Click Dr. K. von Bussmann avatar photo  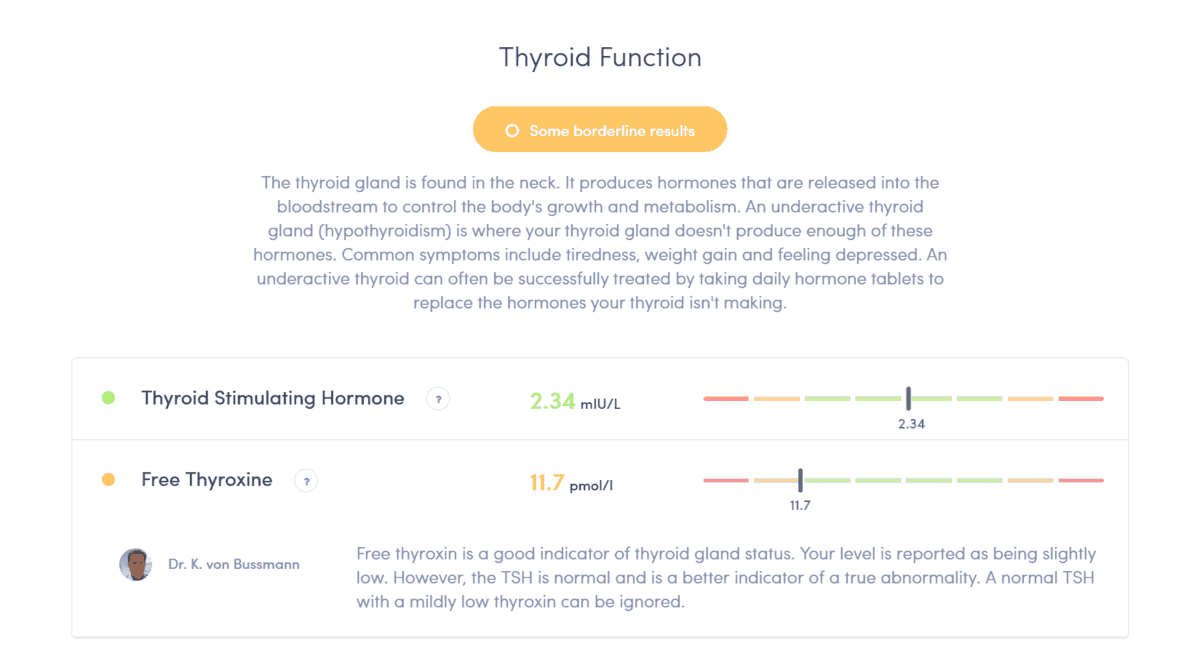135,565
